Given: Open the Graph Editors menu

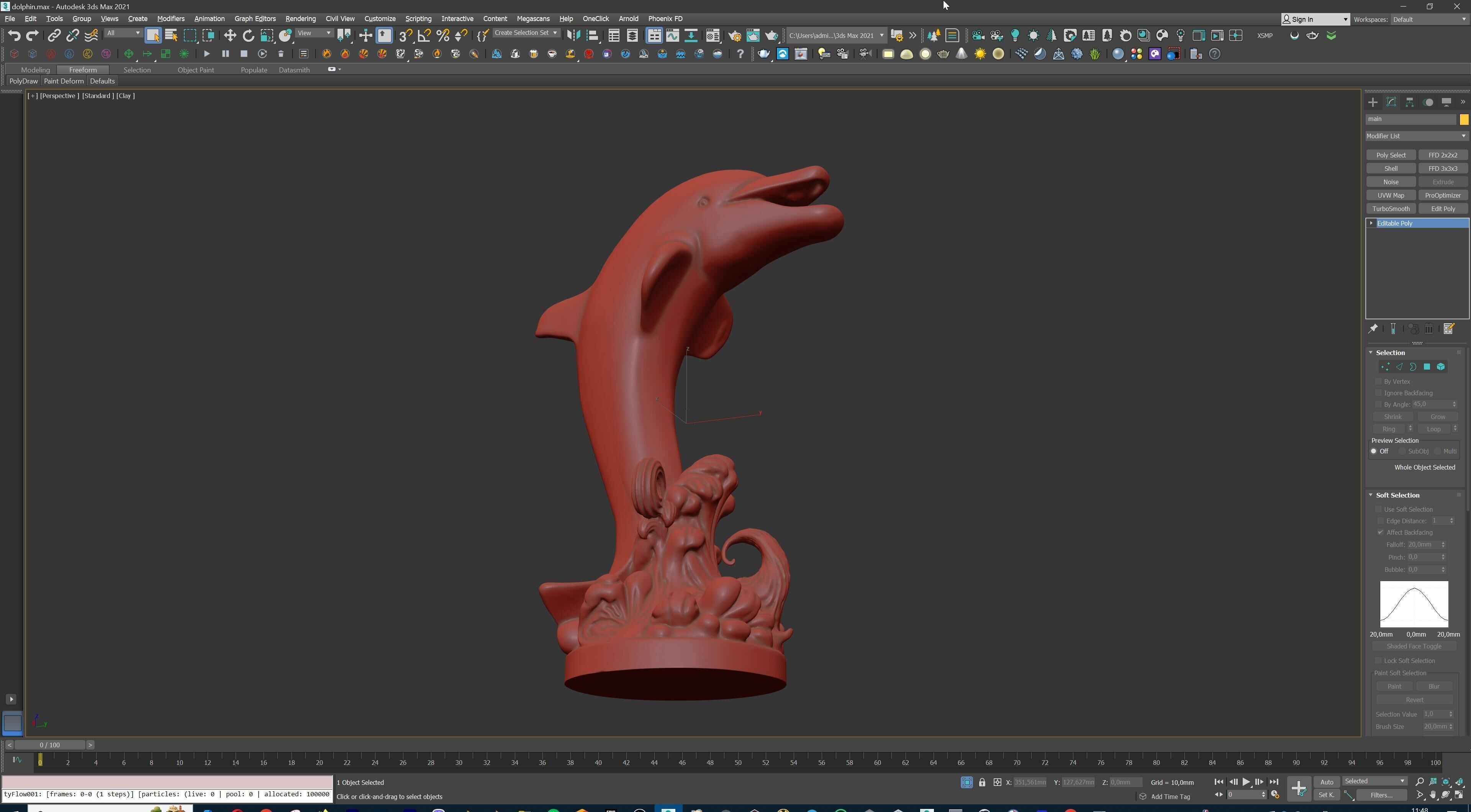Looking at the screenshot, I should tap(255, 19).
